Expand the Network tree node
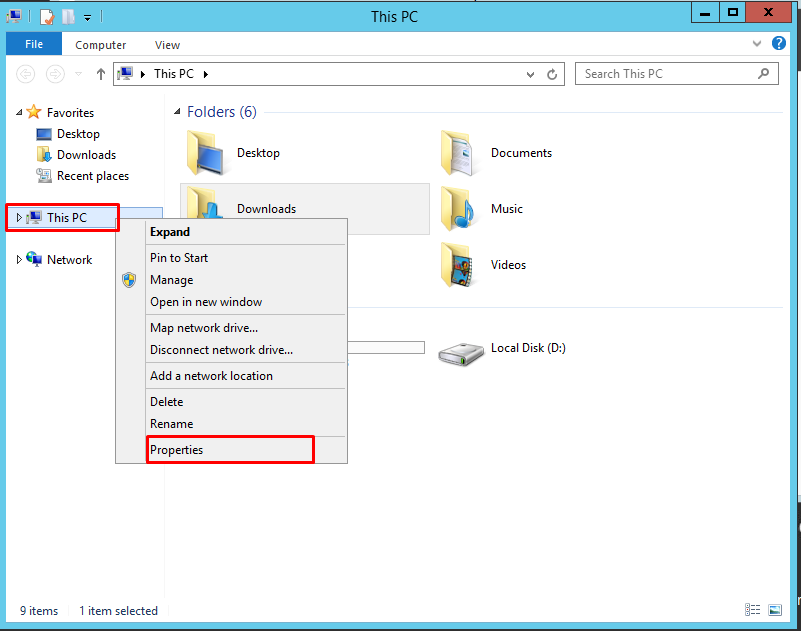 pyautogui.click(x=20, y=259)
